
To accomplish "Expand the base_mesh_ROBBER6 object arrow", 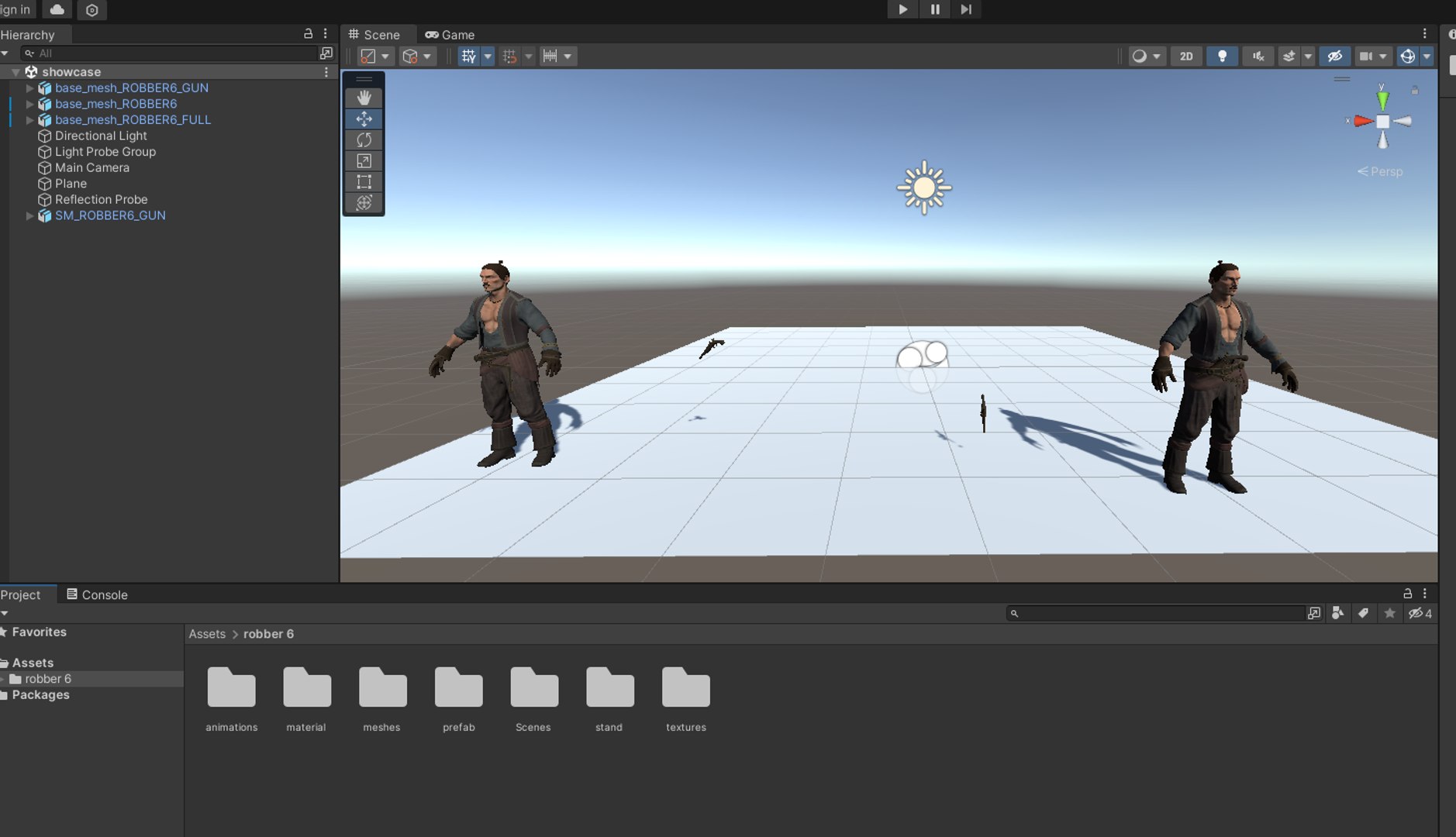I will 29,104.
